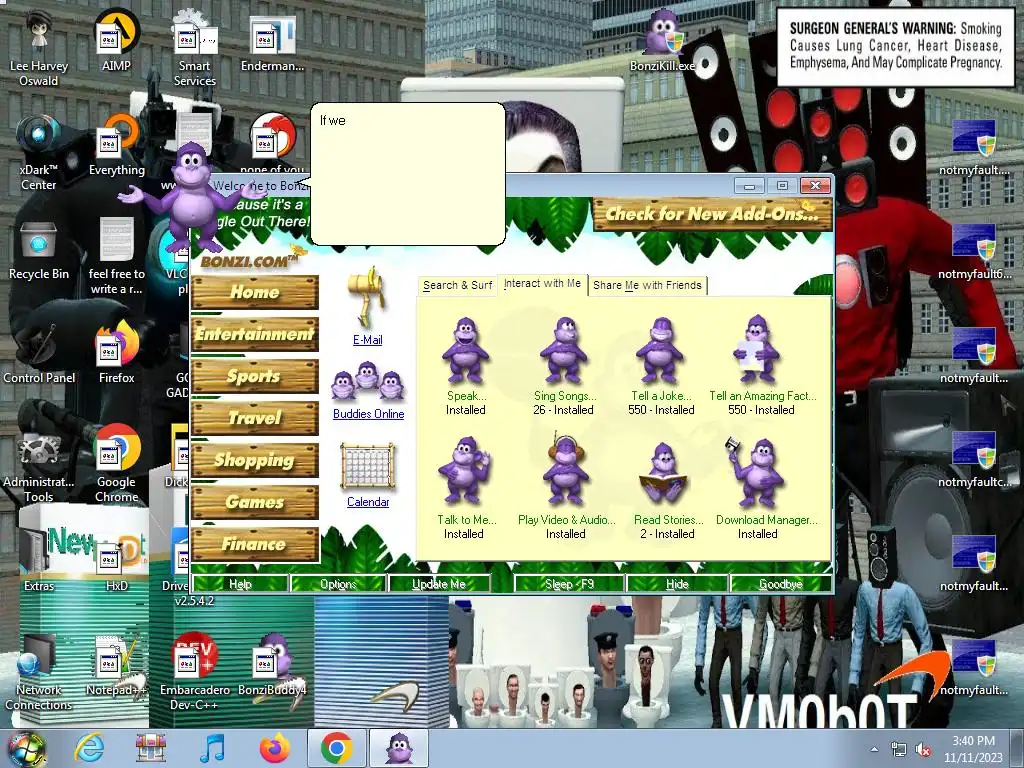1024x768 pixels.
Task: Select the Finance section
Action: [x=255, y=544]
